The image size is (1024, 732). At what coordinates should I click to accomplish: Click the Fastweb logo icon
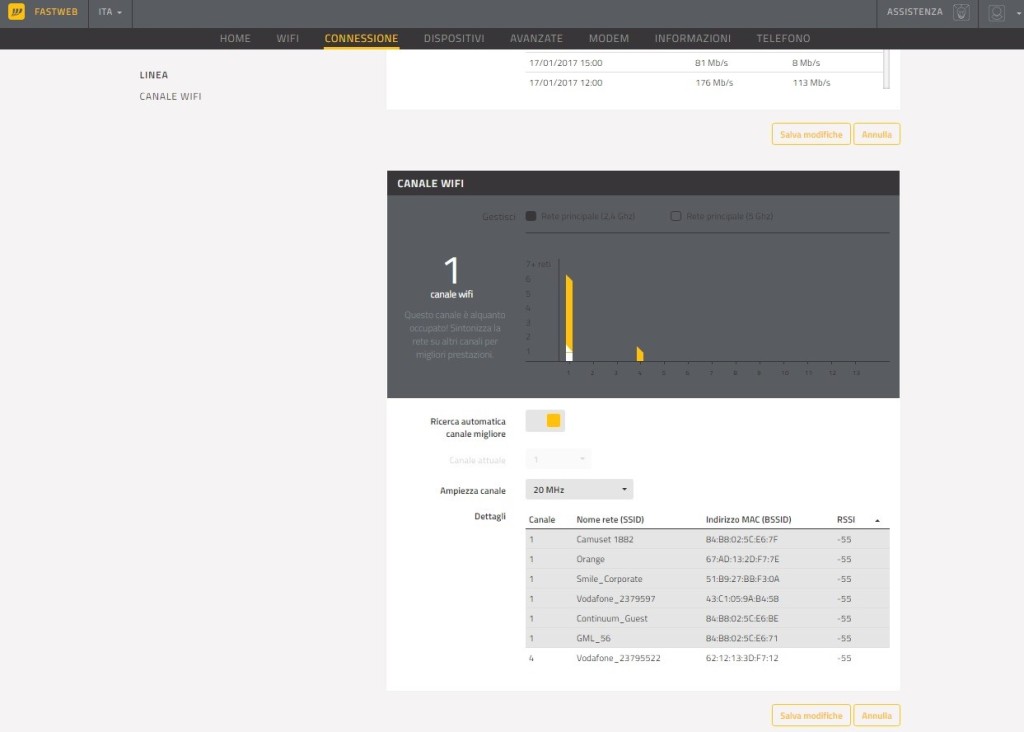tap(16, 12)
